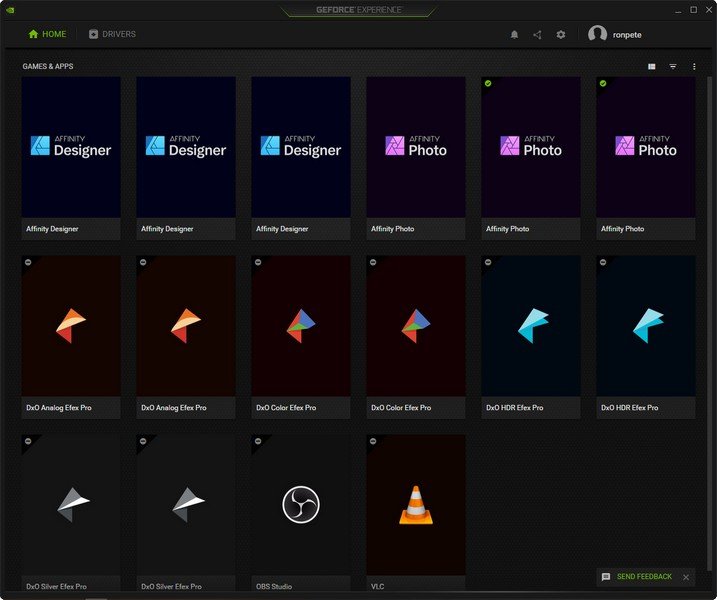Click the SEND FEEDBACK button
The image size is (717, 600).
pos(644,577)
